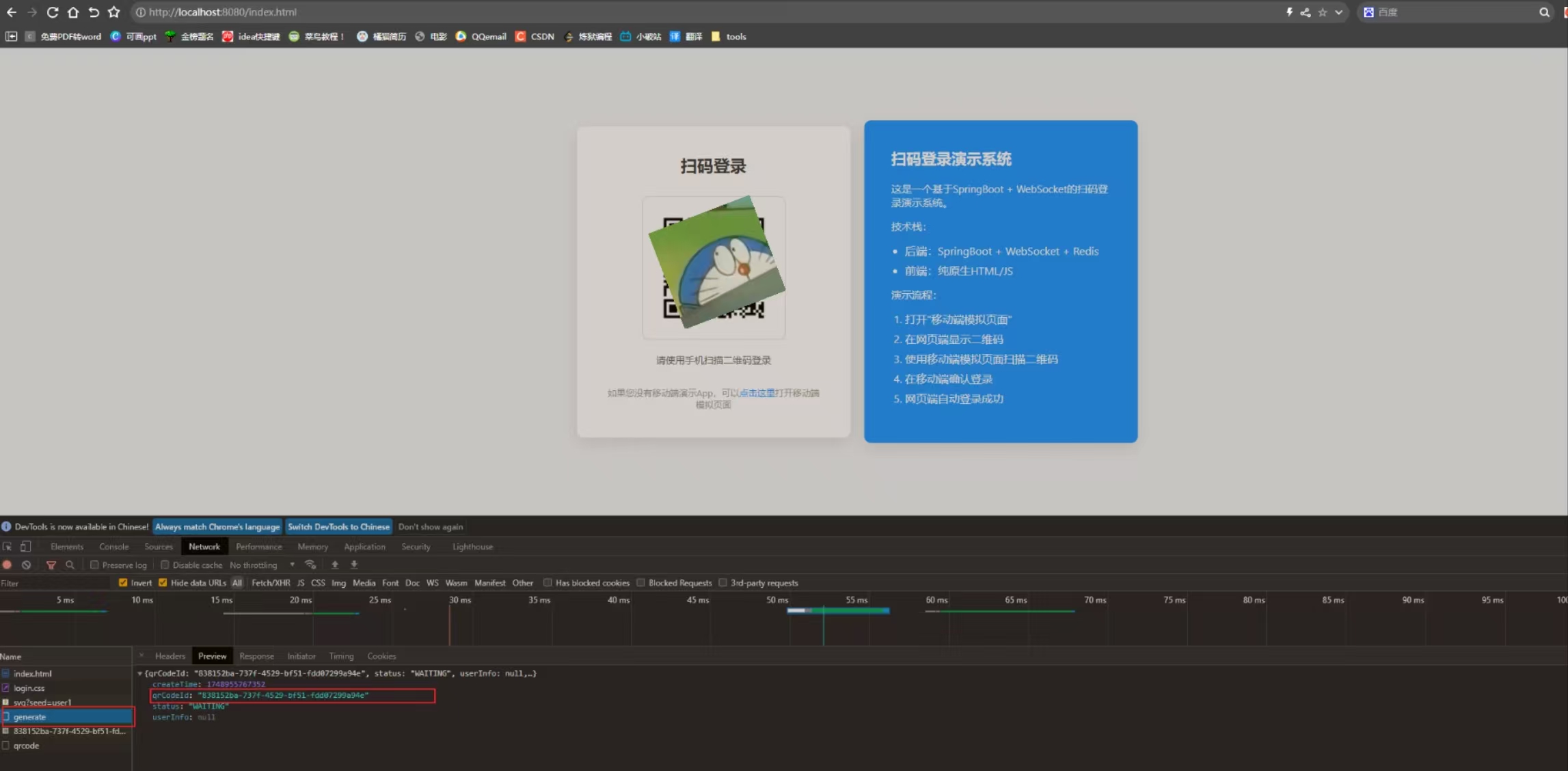Click the network Filter text field

click(55, 583)
